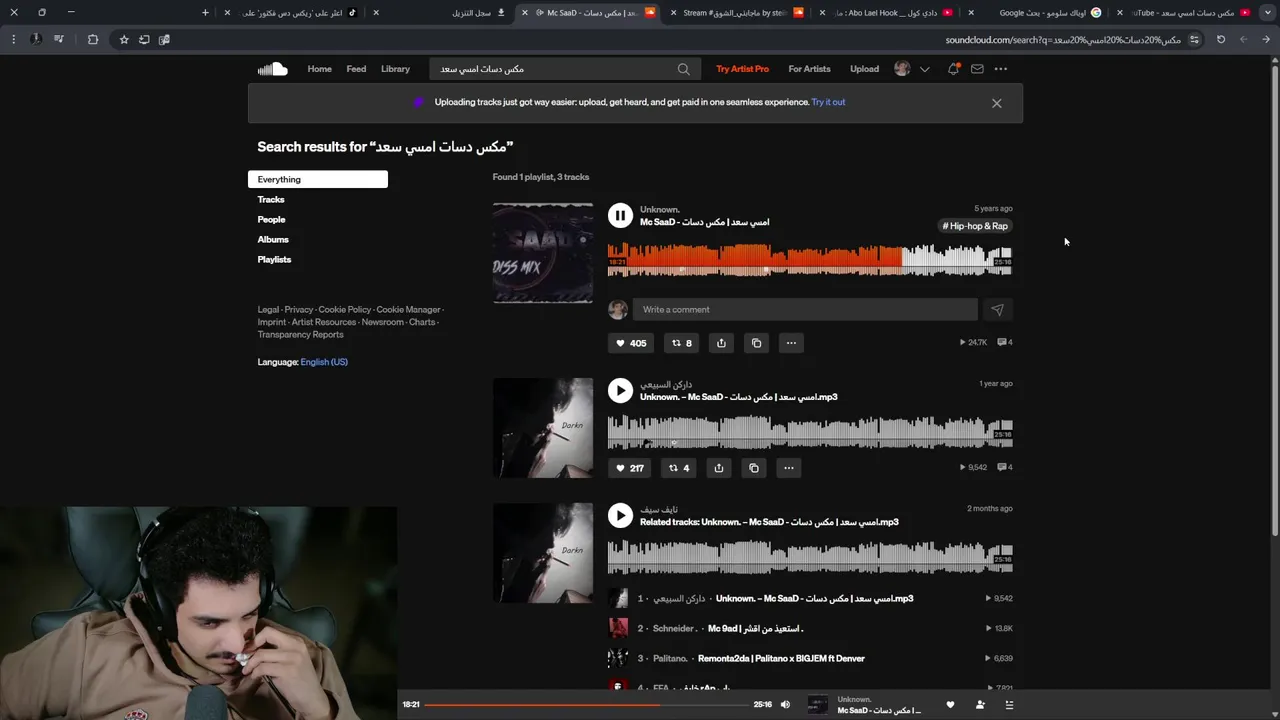The image size is (1280, 720).
Task: Filter results by Playlists
Action: pyautogui.click(x=274, y=259)
